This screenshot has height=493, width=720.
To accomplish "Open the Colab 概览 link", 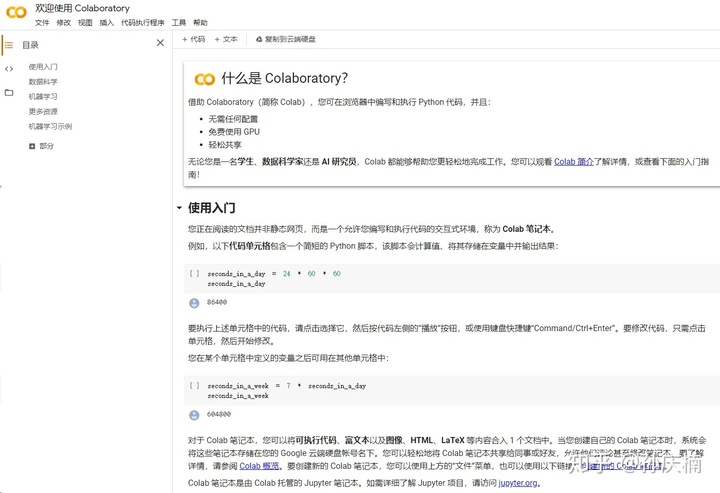I will click(x=259, y=466).
